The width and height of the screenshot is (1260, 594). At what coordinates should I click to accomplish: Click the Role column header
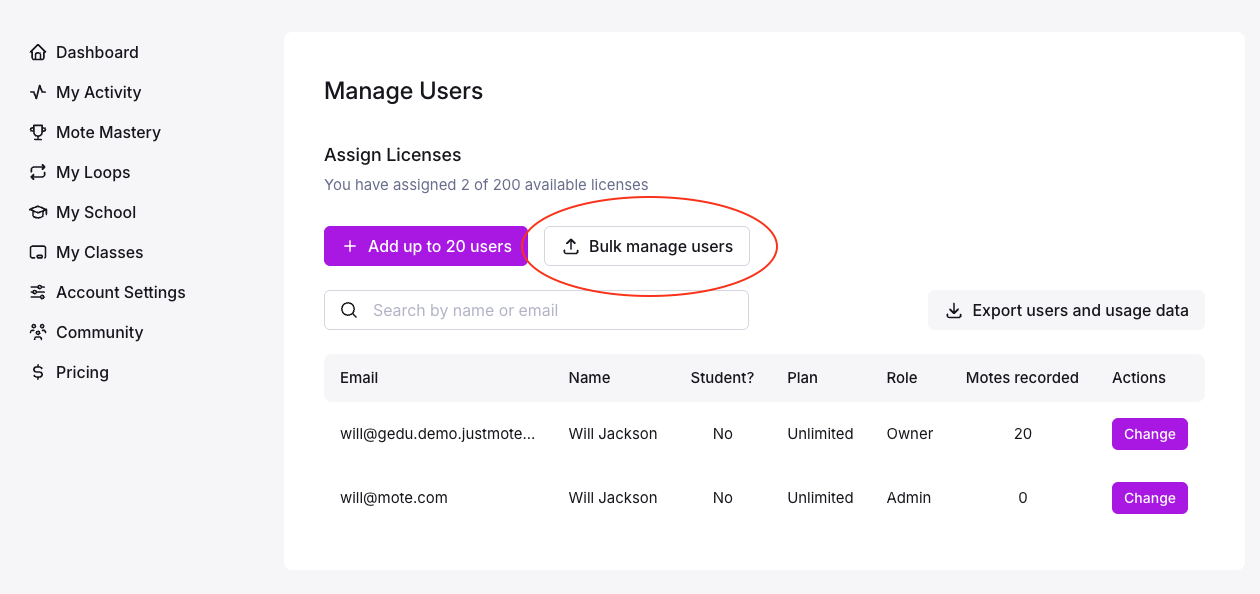902,378
